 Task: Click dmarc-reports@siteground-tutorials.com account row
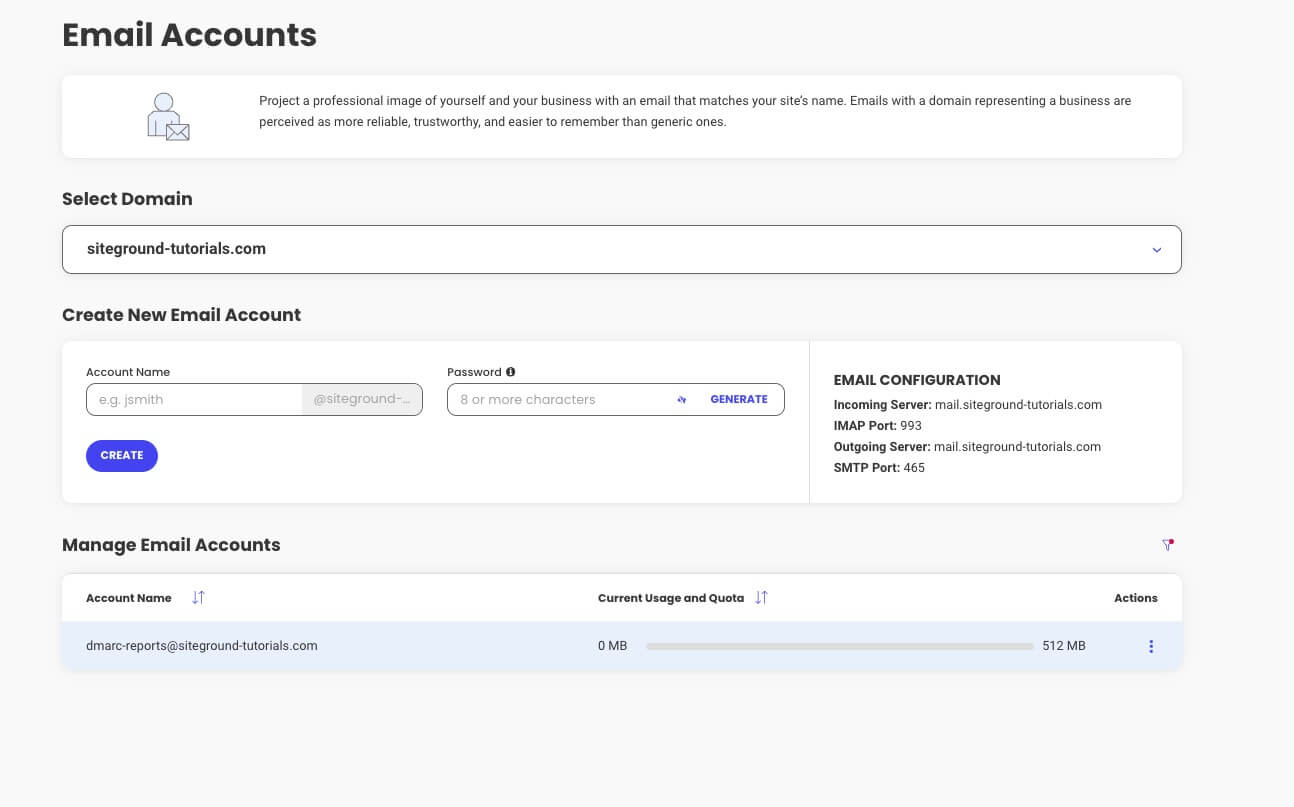tap(622, 646)
